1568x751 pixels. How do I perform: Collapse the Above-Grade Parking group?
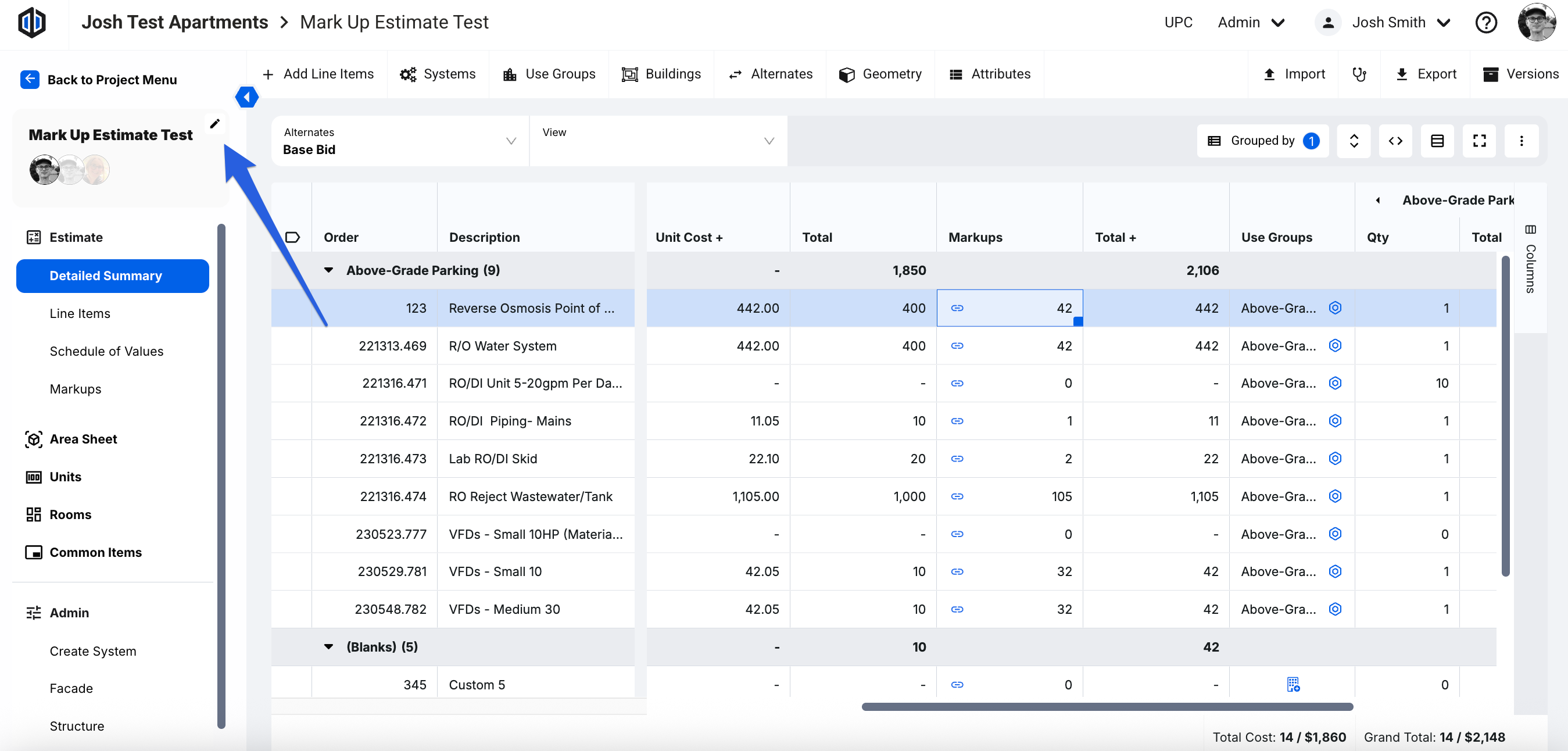click(x=329, y=270)
